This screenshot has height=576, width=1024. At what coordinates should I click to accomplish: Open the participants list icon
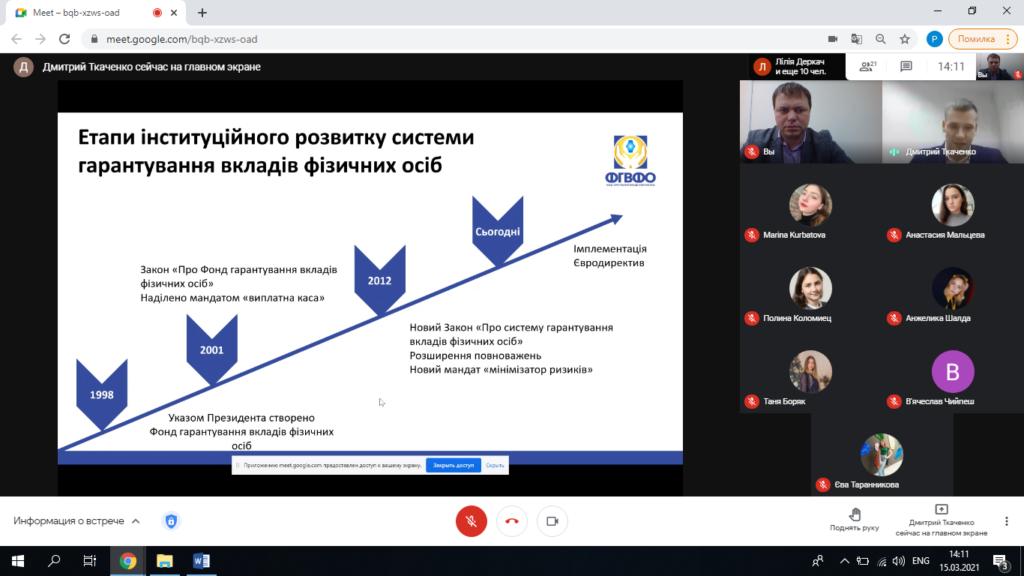[x=868, y=66]
